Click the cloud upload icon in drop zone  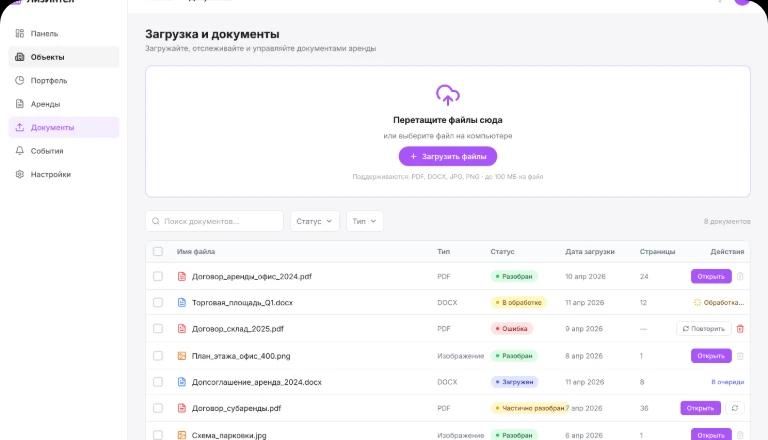tap(448, 95)
